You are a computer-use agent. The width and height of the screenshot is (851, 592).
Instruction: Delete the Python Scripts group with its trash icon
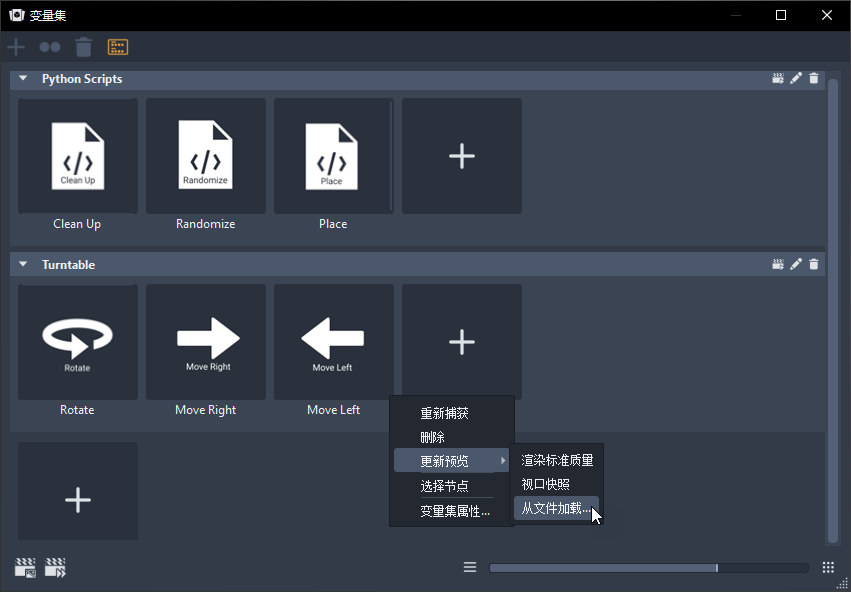(x=813, y=78)
